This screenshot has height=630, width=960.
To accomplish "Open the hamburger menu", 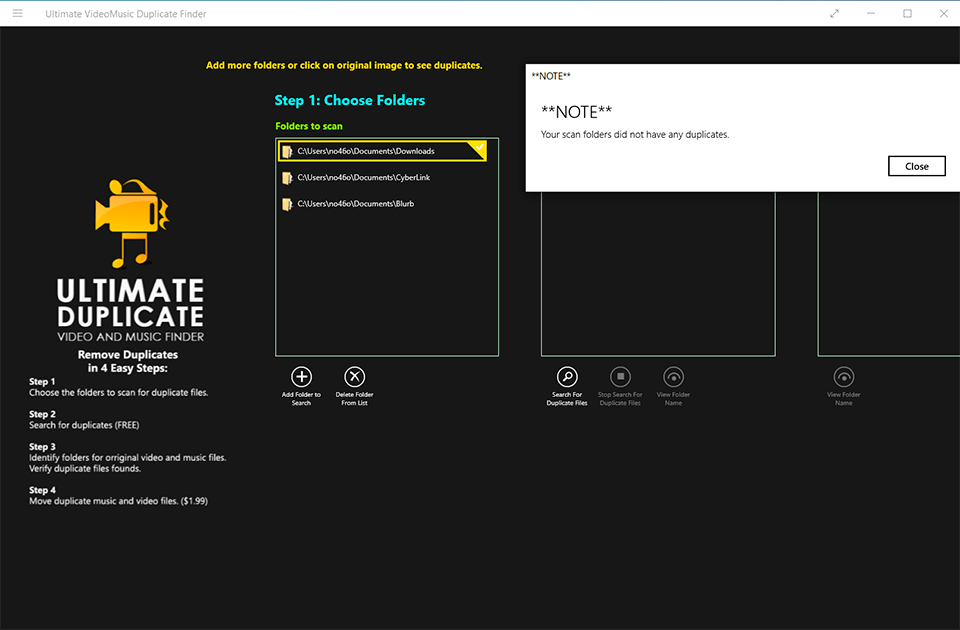I will pos(17,13).
